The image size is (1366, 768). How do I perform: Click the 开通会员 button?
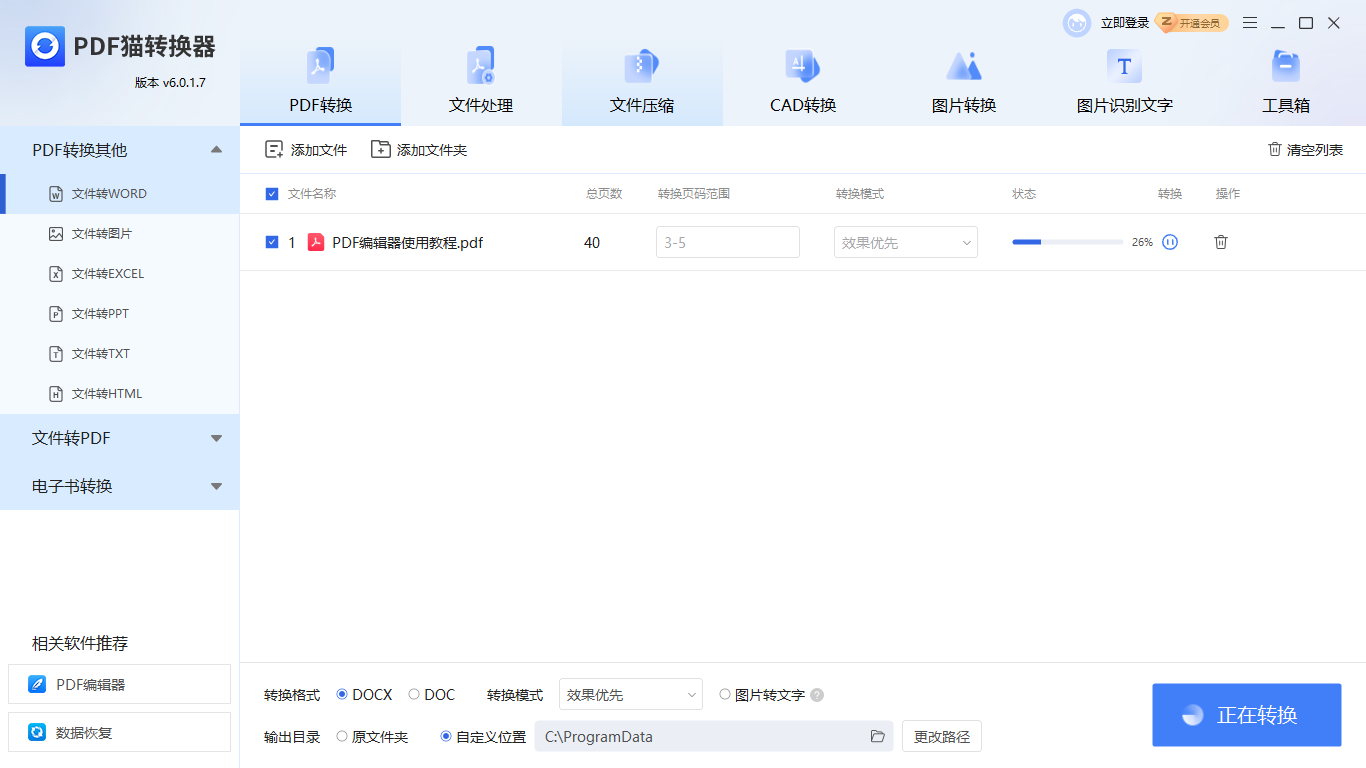[x=1192, y=22]
